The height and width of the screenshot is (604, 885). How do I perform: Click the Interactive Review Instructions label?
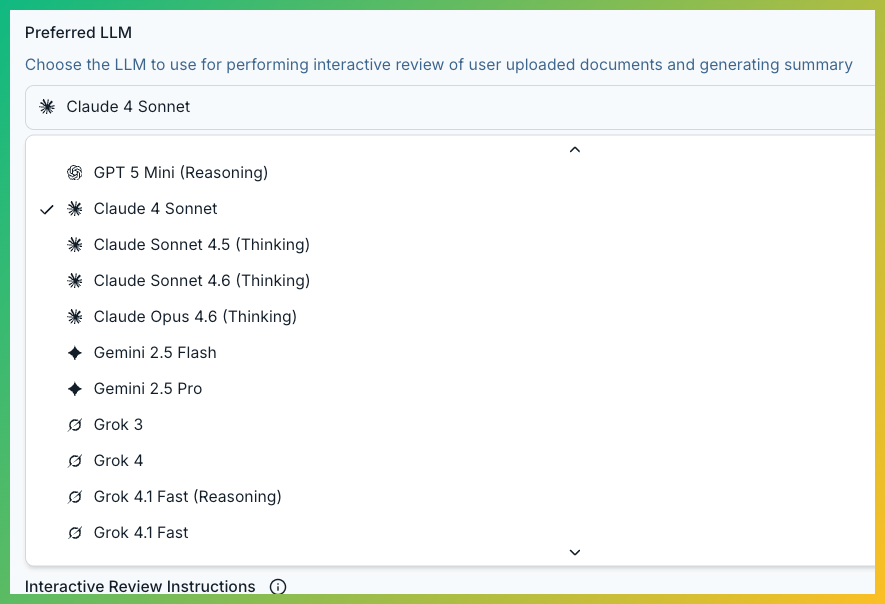pos(140,587)
